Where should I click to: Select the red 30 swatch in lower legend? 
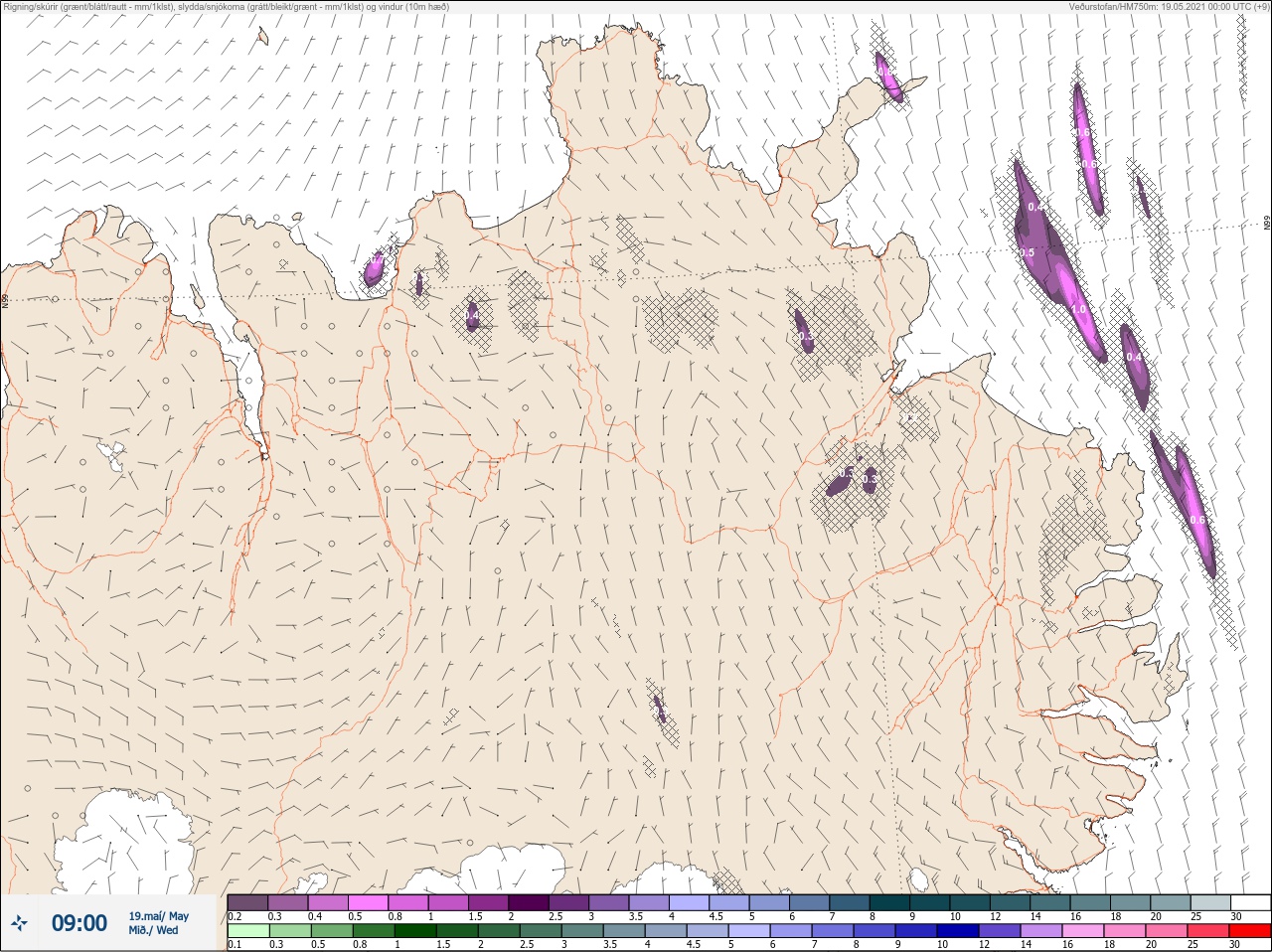[x=1251, y=931]
